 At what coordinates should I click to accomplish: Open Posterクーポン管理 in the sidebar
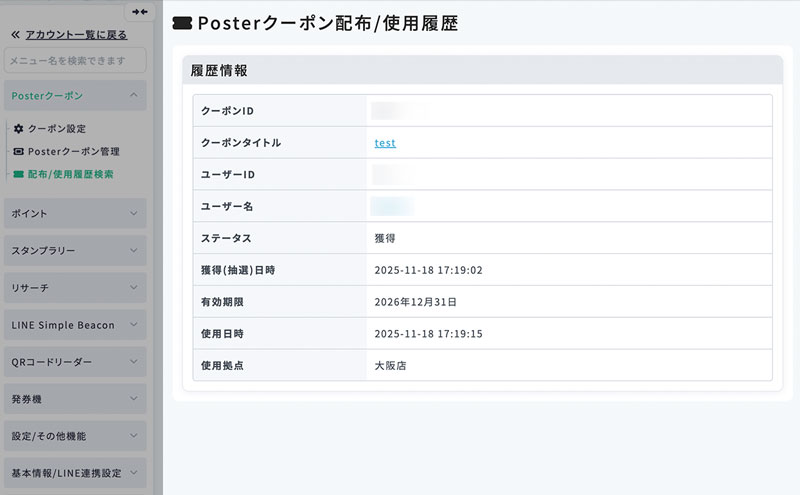point(73,151)
